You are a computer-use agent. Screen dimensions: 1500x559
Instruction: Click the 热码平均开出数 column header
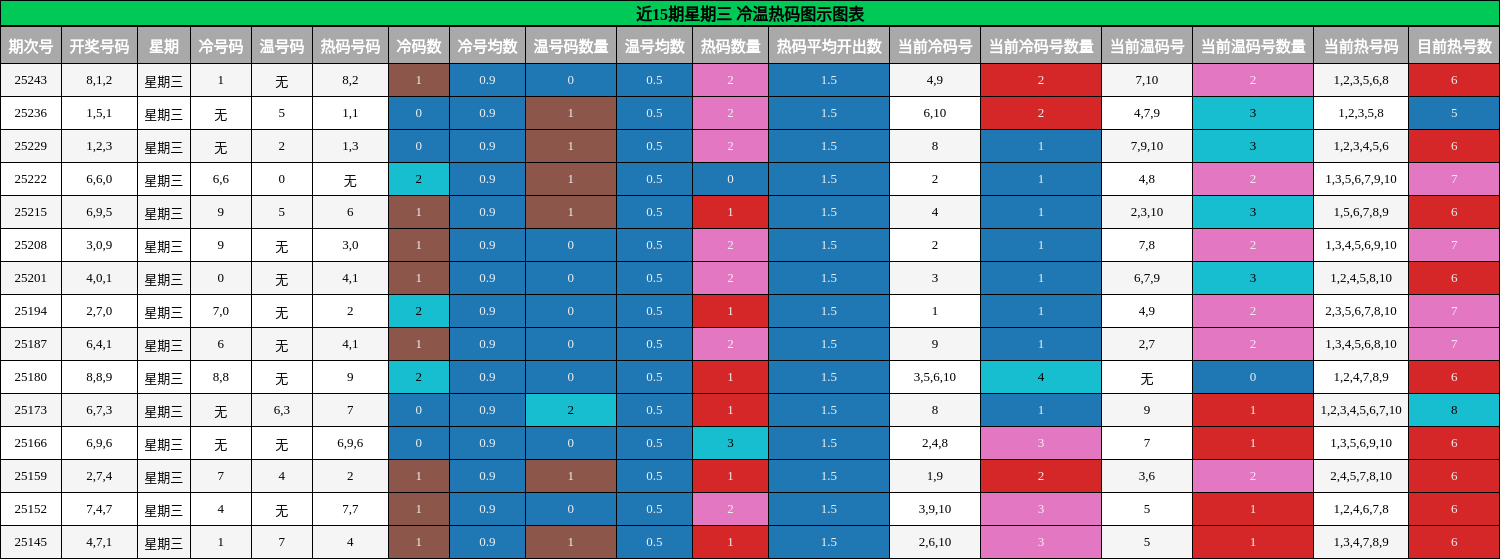pos(829,45)
